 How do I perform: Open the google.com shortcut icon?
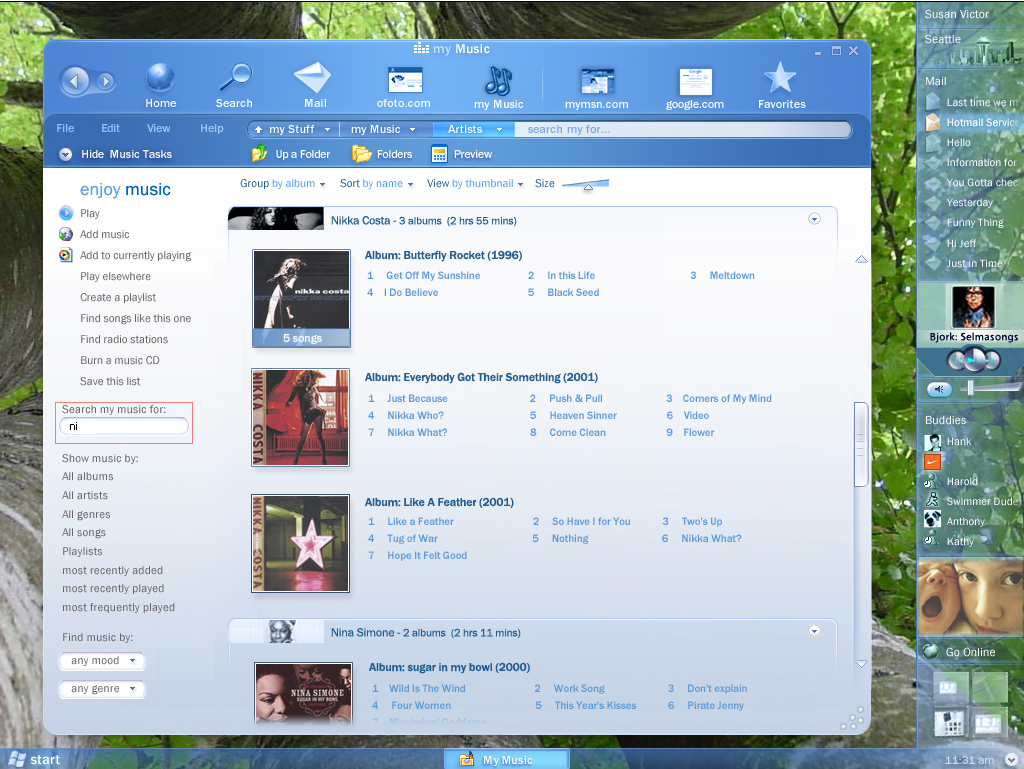[x=695, y=82]
